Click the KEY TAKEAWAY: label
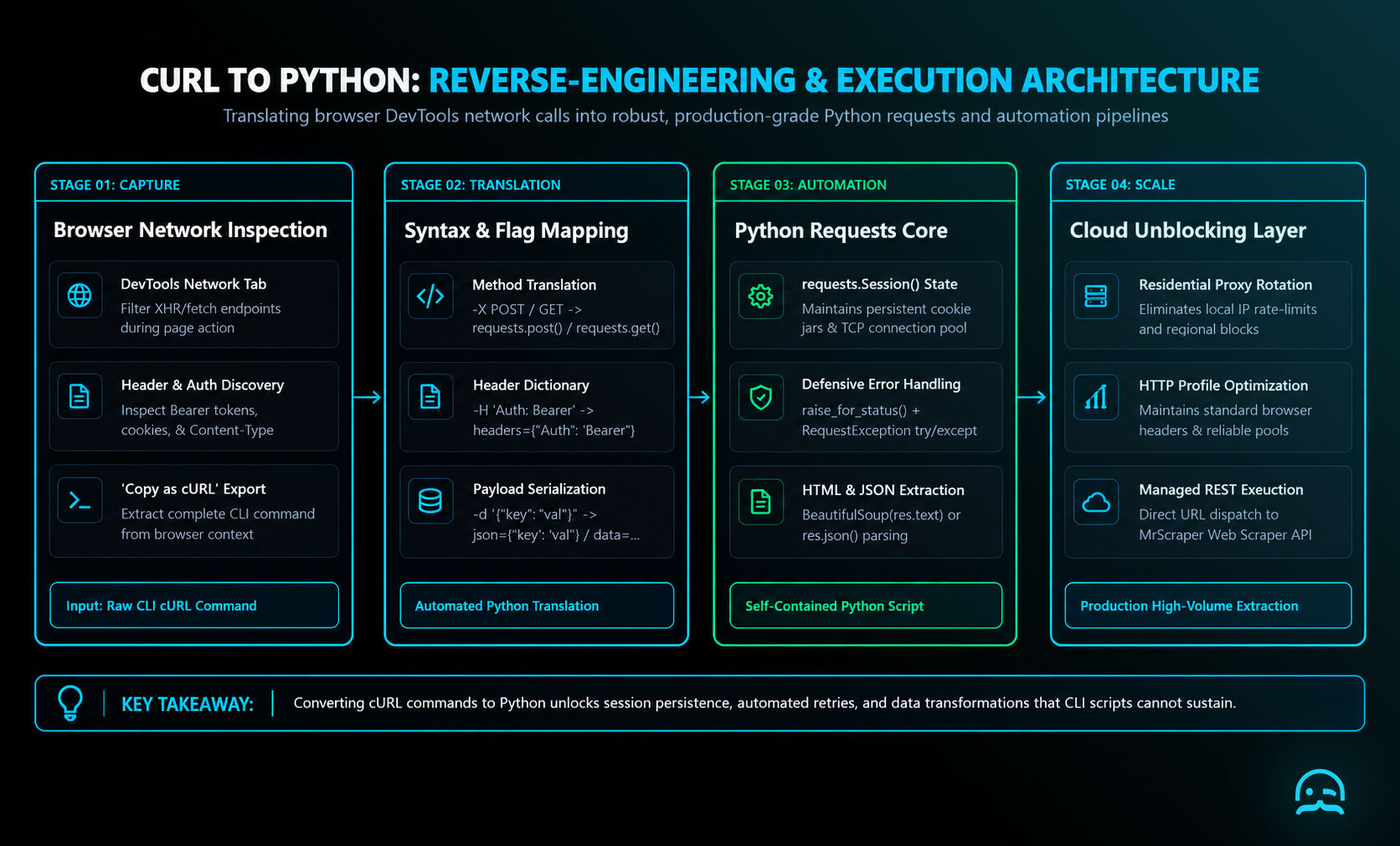The height and width of the screenshot is (846, 1400). [x=188, y=704]
